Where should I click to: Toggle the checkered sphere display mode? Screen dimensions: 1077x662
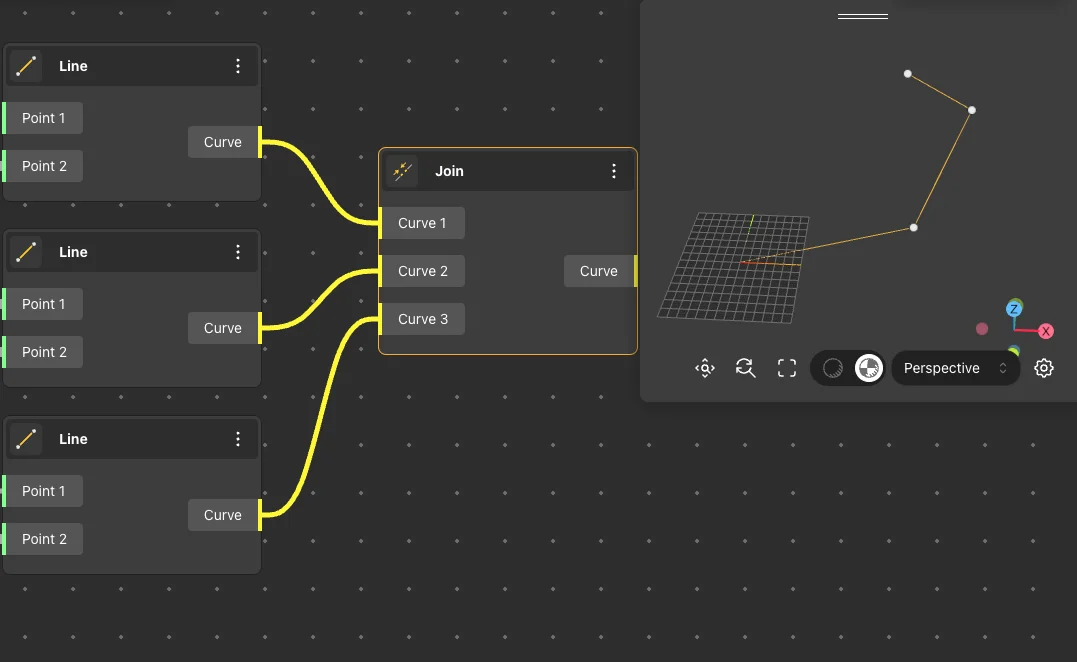point(869,368)
